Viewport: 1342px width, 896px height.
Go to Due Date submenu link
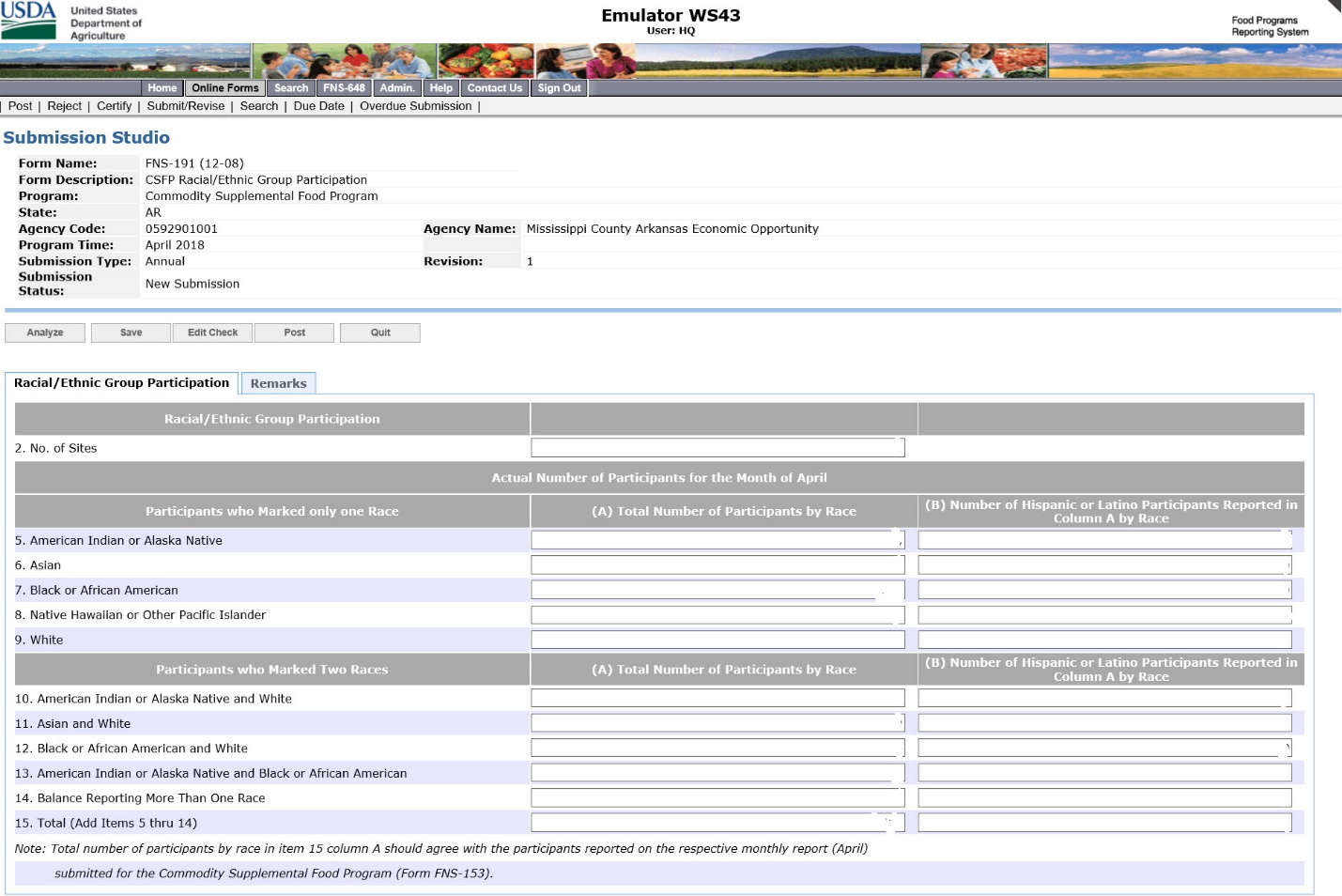(x=318, y=106)
